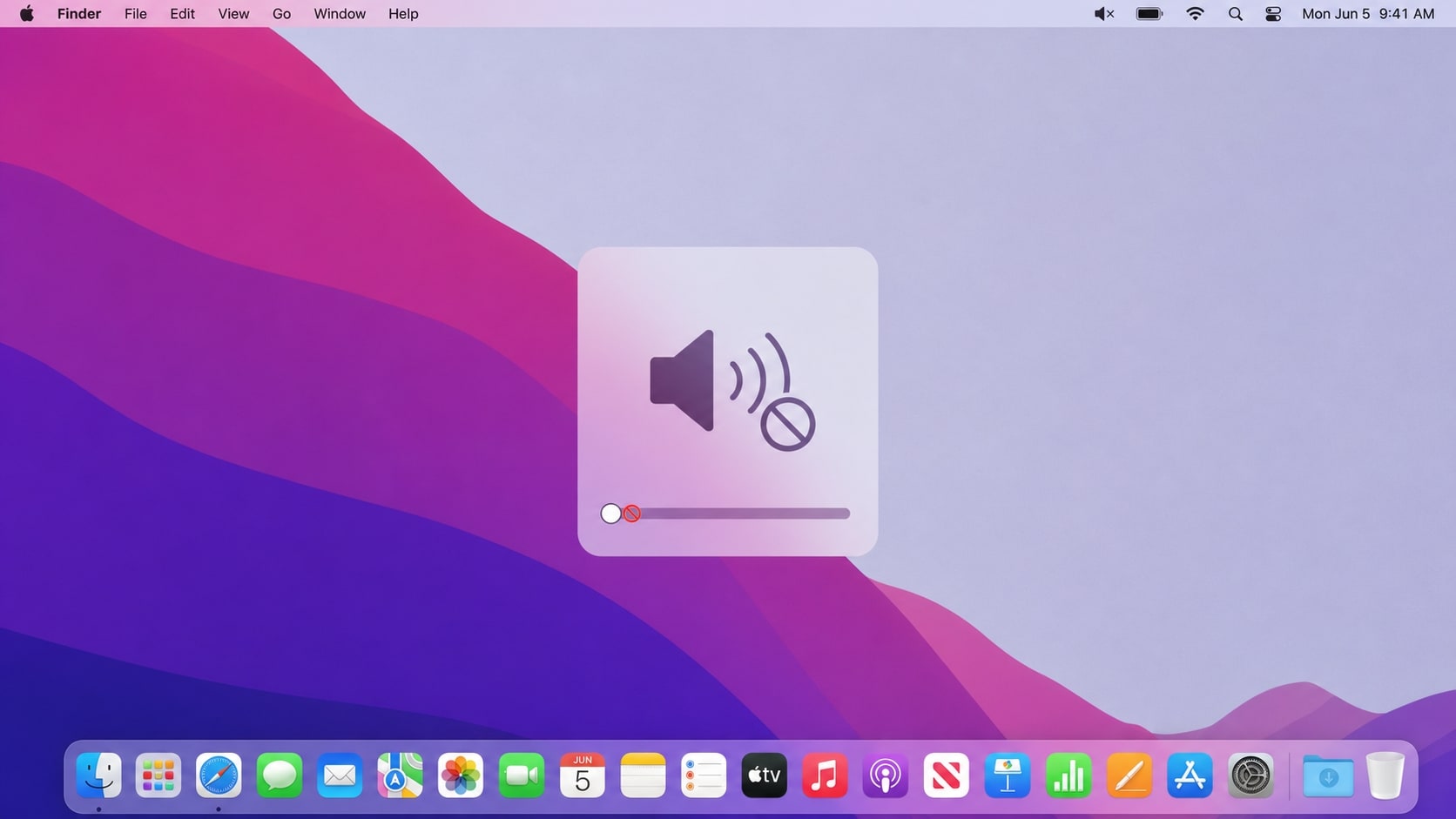Image resolution: width=1456 pixels, height=819 pixels.
Task: Open the Notes app icon
Action: 643,775
